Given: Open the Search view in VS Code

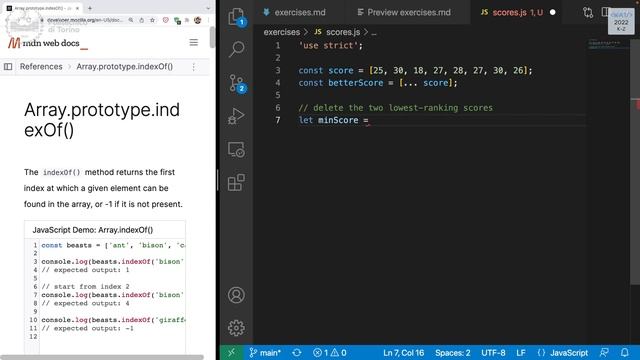Looking at the screenshot, I should [x=236, y=49].
